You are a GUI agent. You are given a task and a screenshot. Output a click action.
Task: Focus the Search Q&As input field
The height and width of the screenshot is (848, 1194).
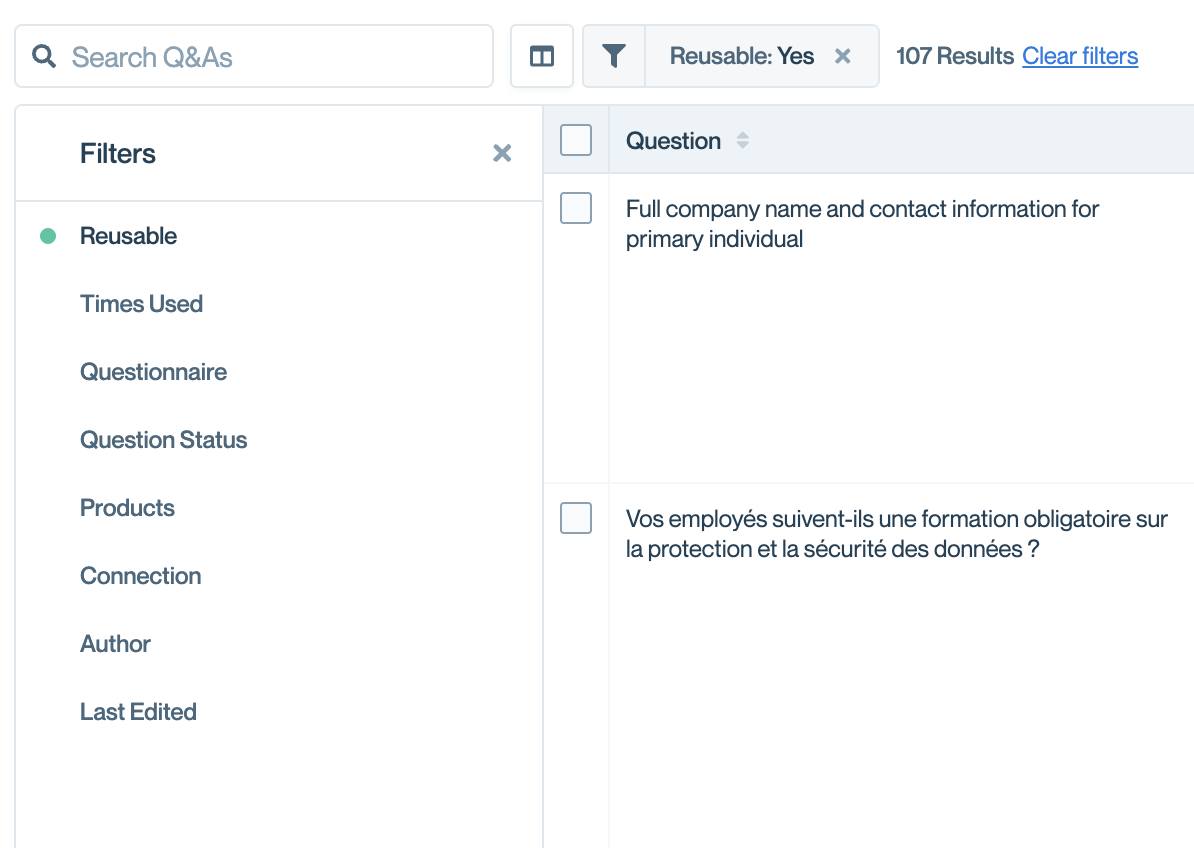click(254, 56)
